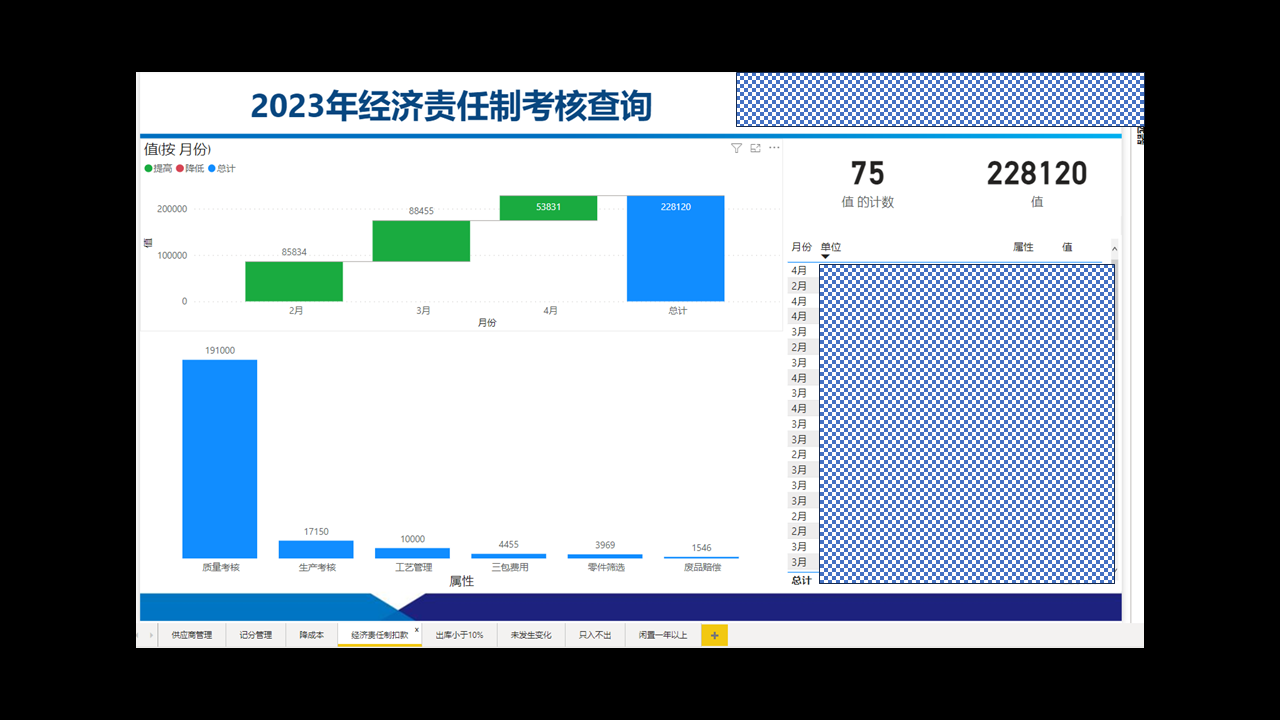The height and width of the screenshot is (720, 1280).
Task: Add a new page with the plus button
Action: [x=714, y=635]
